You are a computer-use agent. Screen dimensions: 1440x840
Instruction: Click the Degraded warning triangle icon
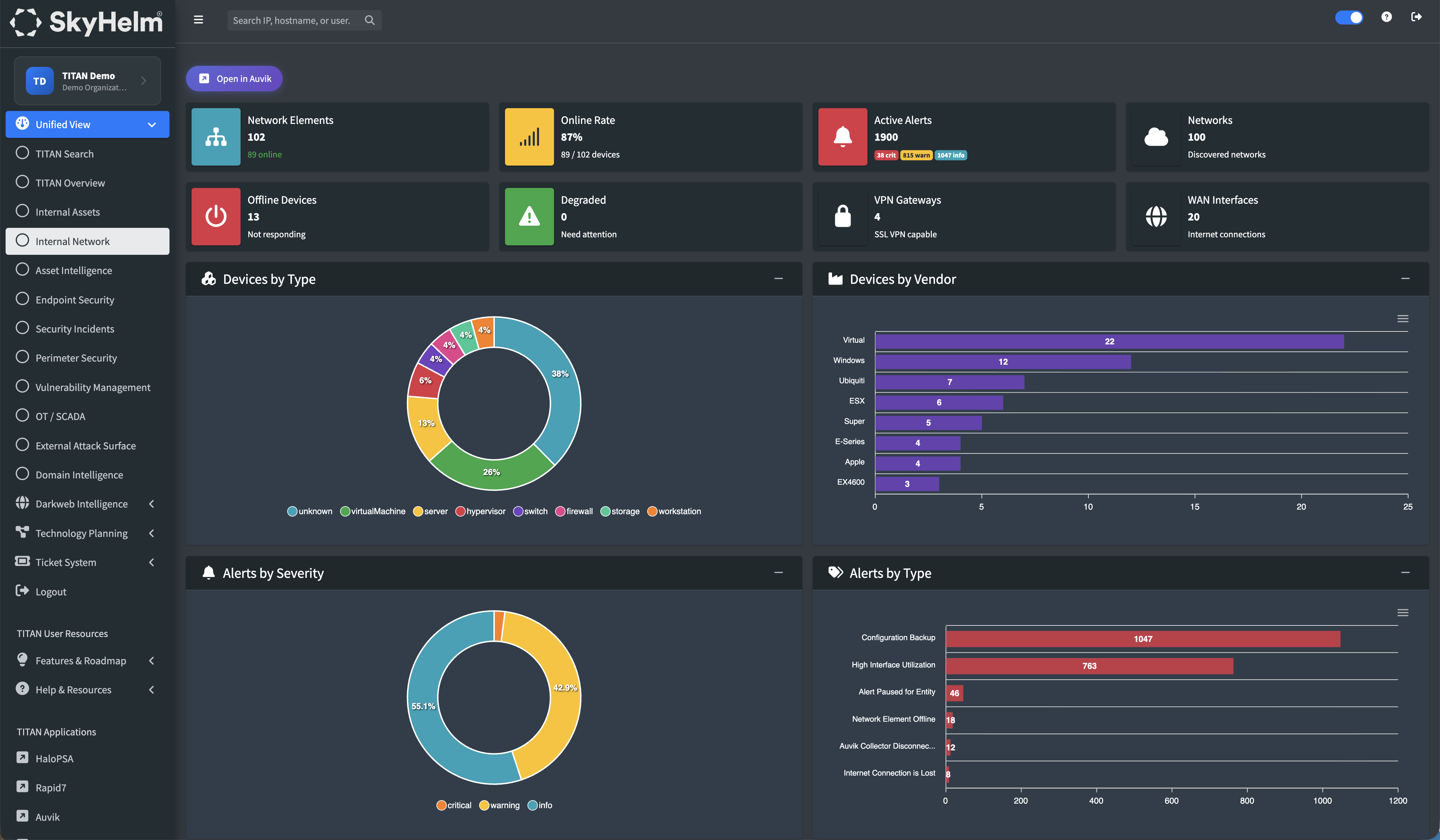click(x=529, y=216)
